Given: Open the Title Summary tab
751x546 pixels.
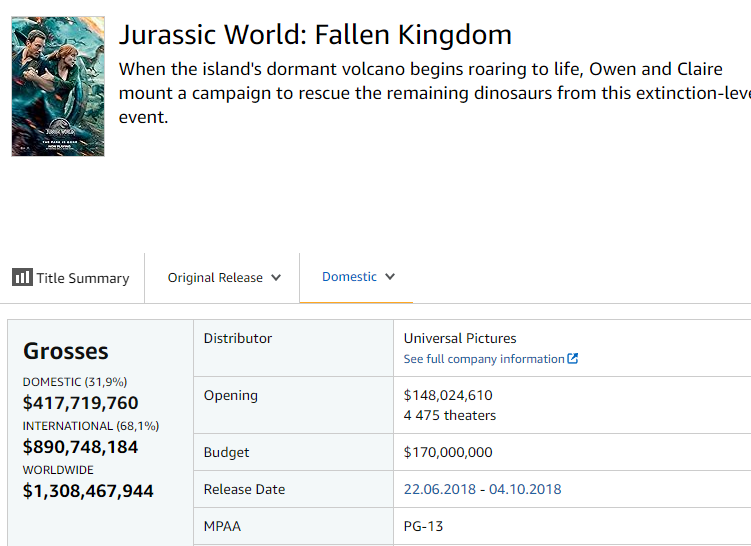Looking at the screenshot, I should pyautogui.click(x=71, y=278).
